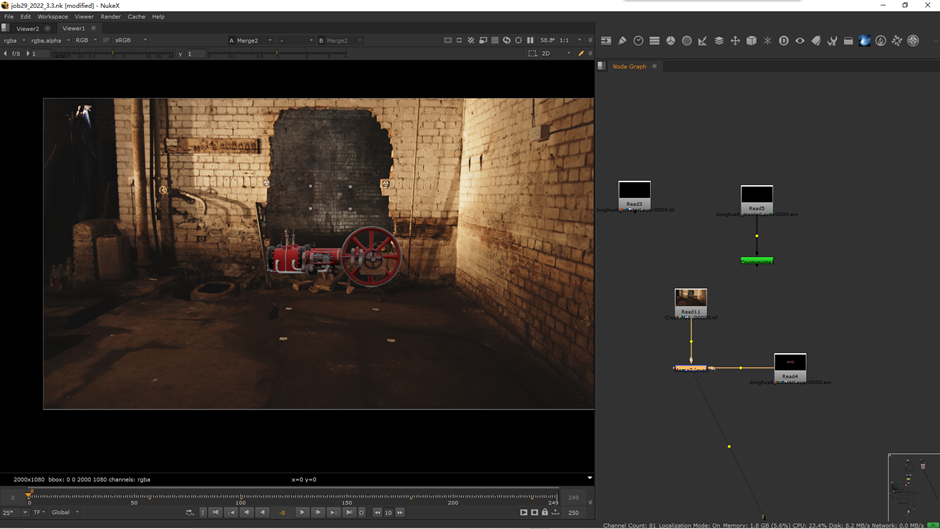Open the Keyer nodes arrow icon
Viewport: 940px width, 529px height.
(703, 41)
